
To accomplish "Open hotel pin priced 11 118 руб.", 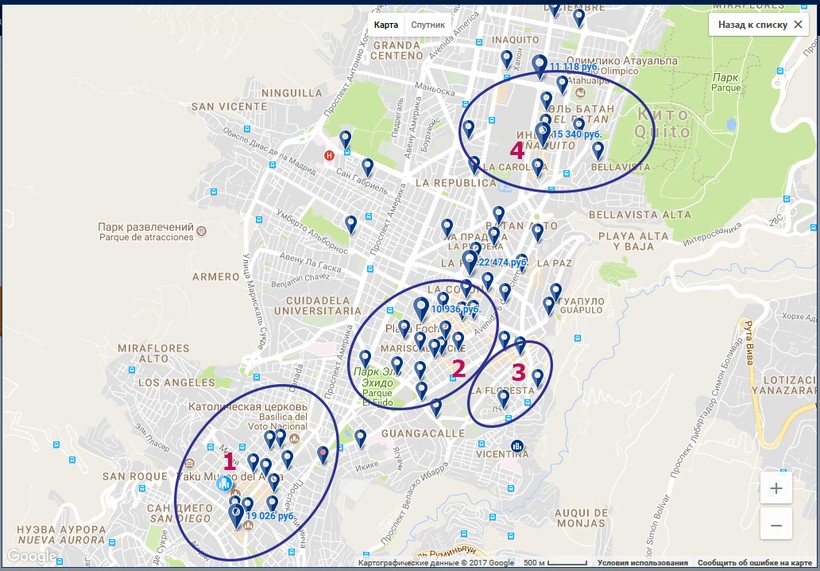I will (539, 66).
